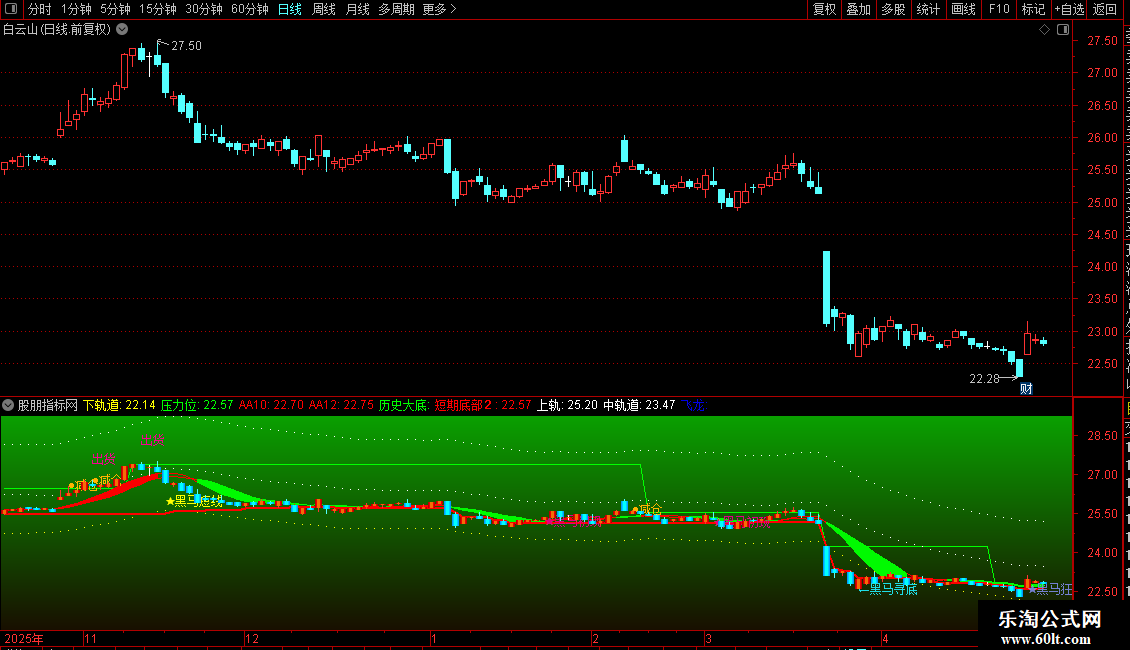Click the 叠加 overlay button
This screenshot has height=650, width=1130.
858,9
